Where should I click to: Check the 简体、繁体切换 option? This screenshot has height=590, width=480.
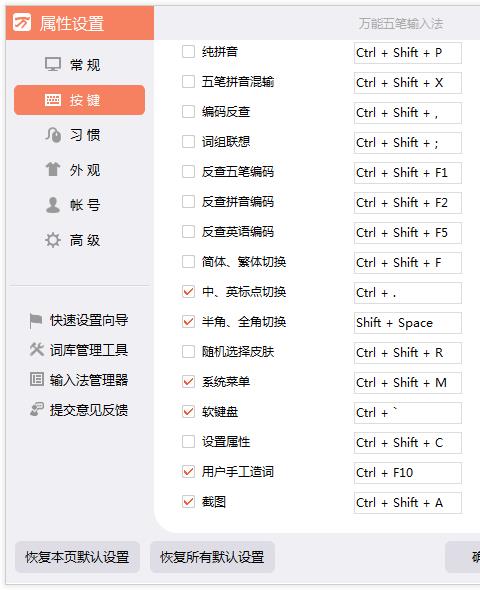tap(188, 262)
